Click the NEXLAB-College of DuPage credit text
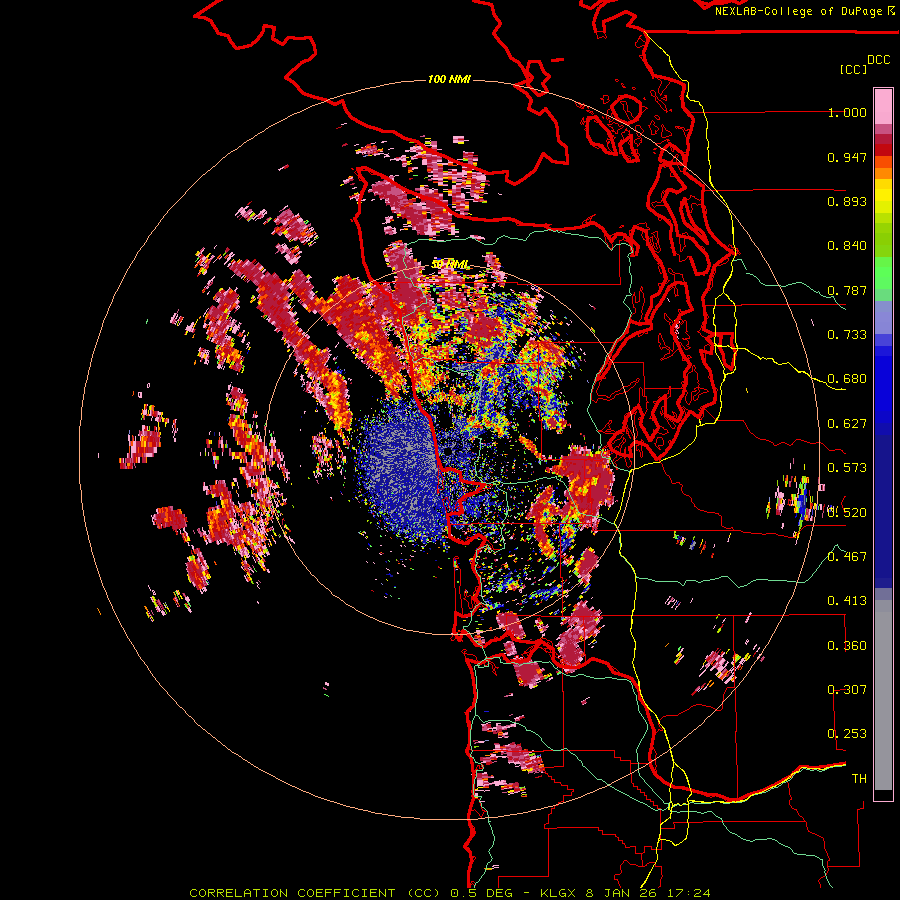 click(804, 11)
